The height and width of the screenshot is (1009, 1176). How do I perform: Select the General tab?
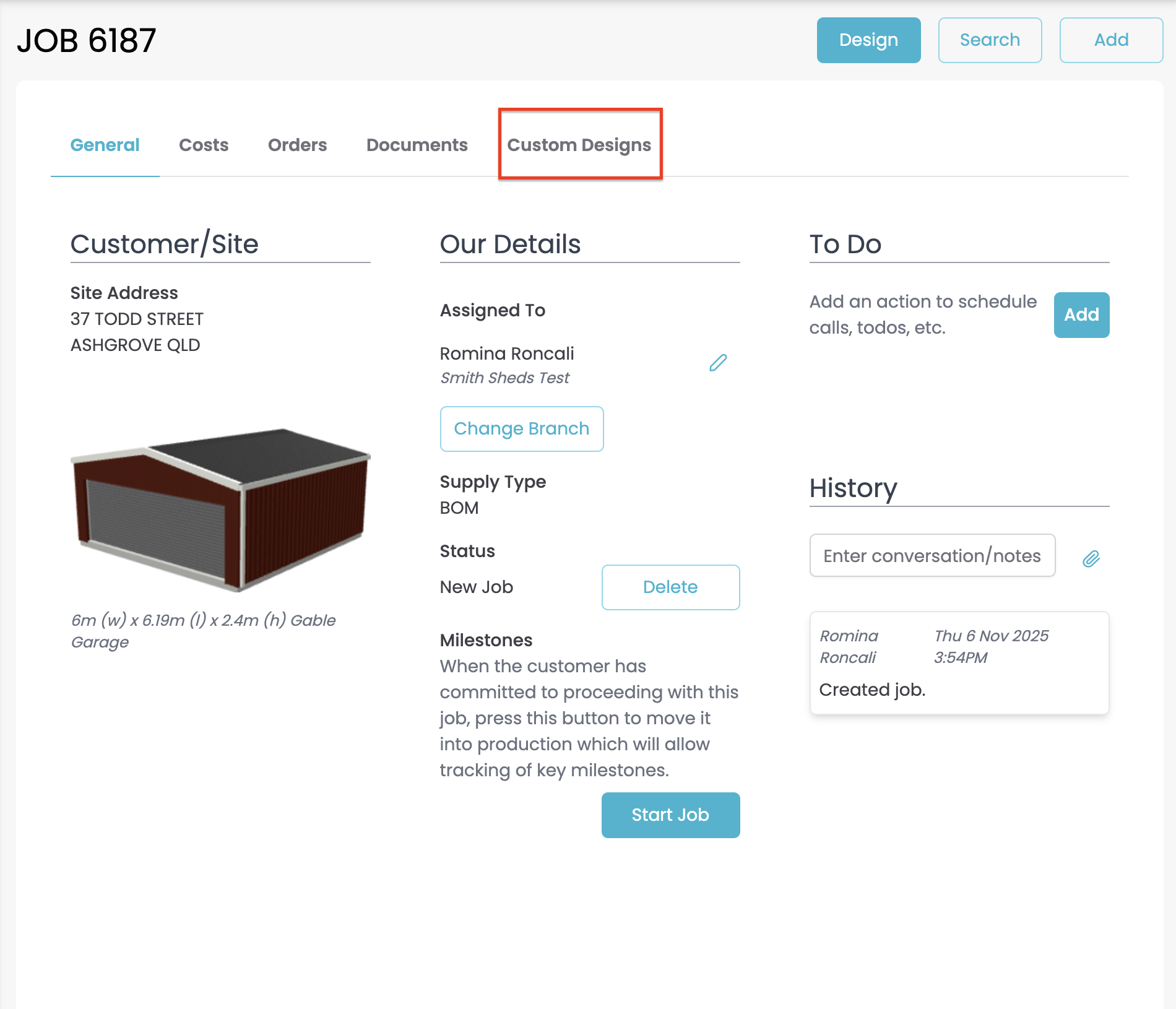(105, 145)
